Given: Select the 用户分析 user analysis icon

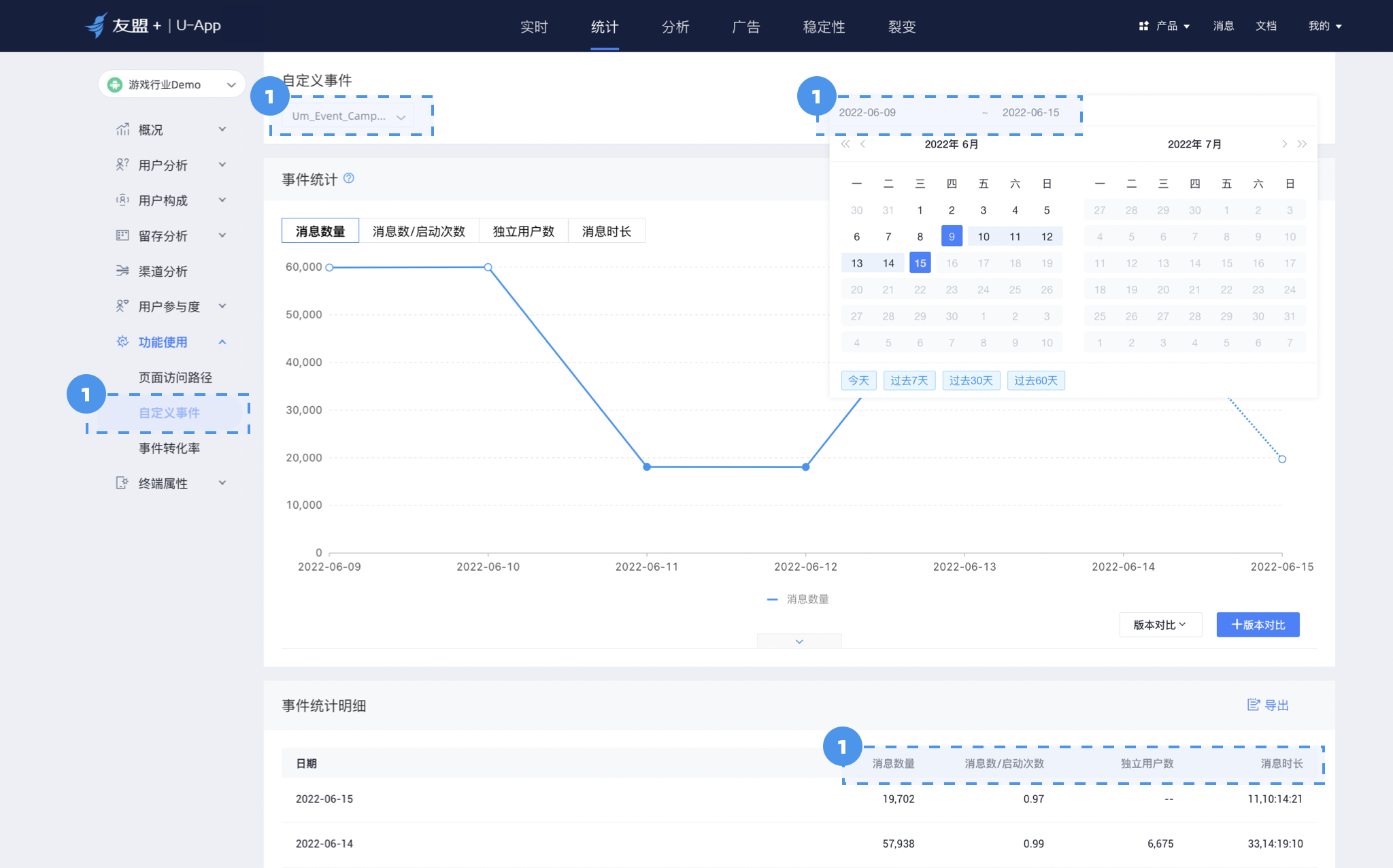Looking at the screenshot, I should (x=123, y=165).
